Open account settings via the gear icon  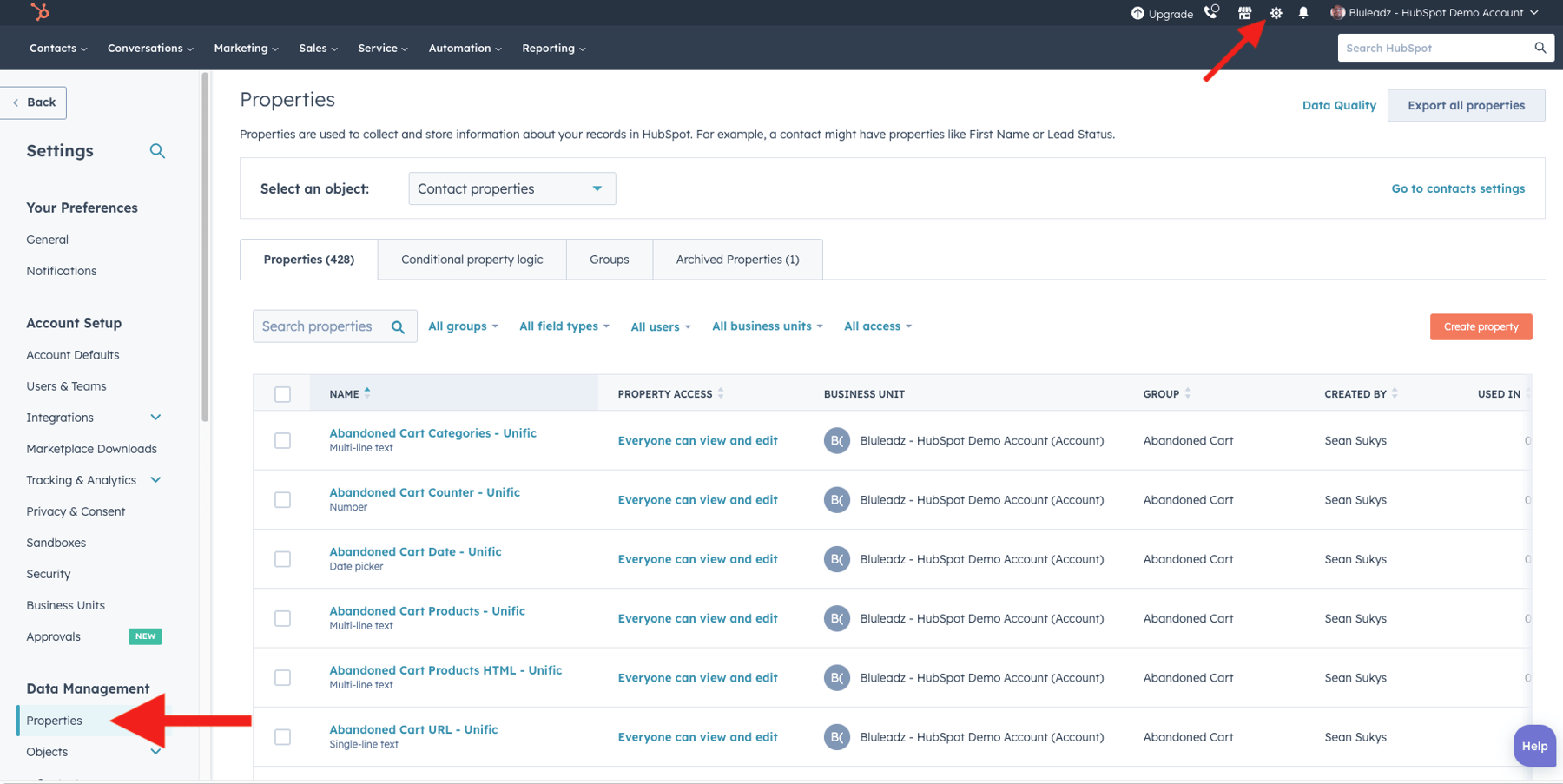coord(1275,13)
